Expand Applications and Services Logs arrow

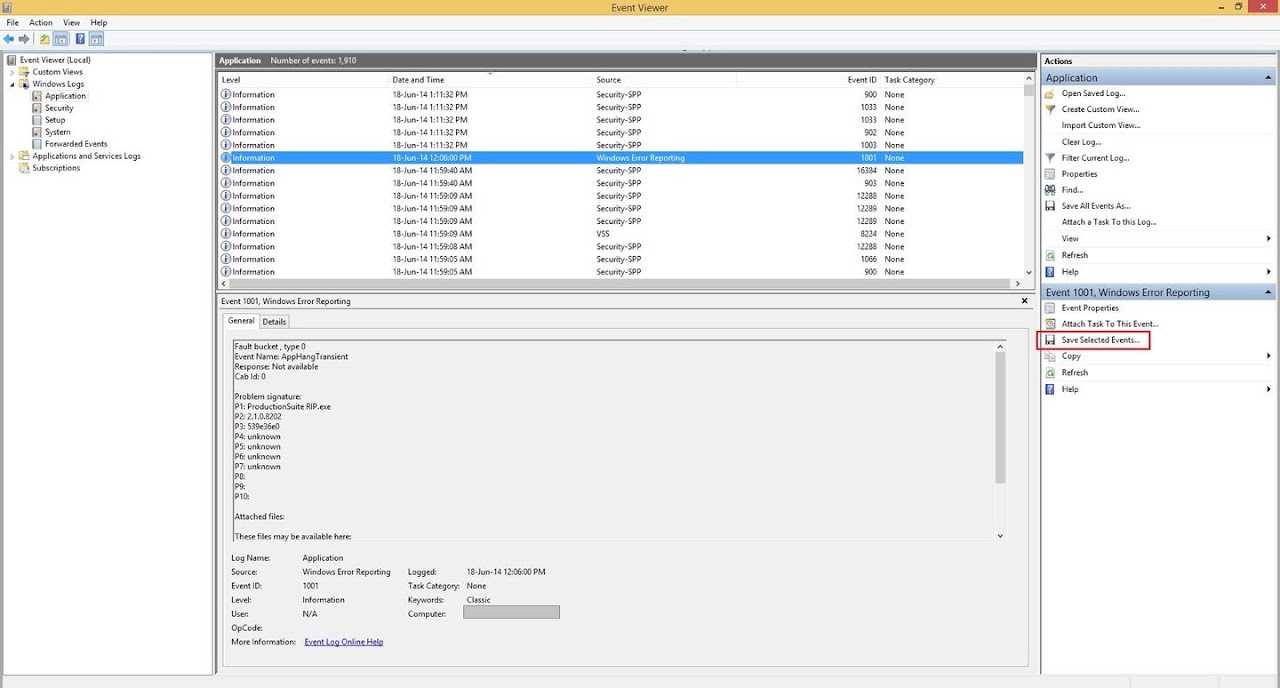(x=13, y=156)
